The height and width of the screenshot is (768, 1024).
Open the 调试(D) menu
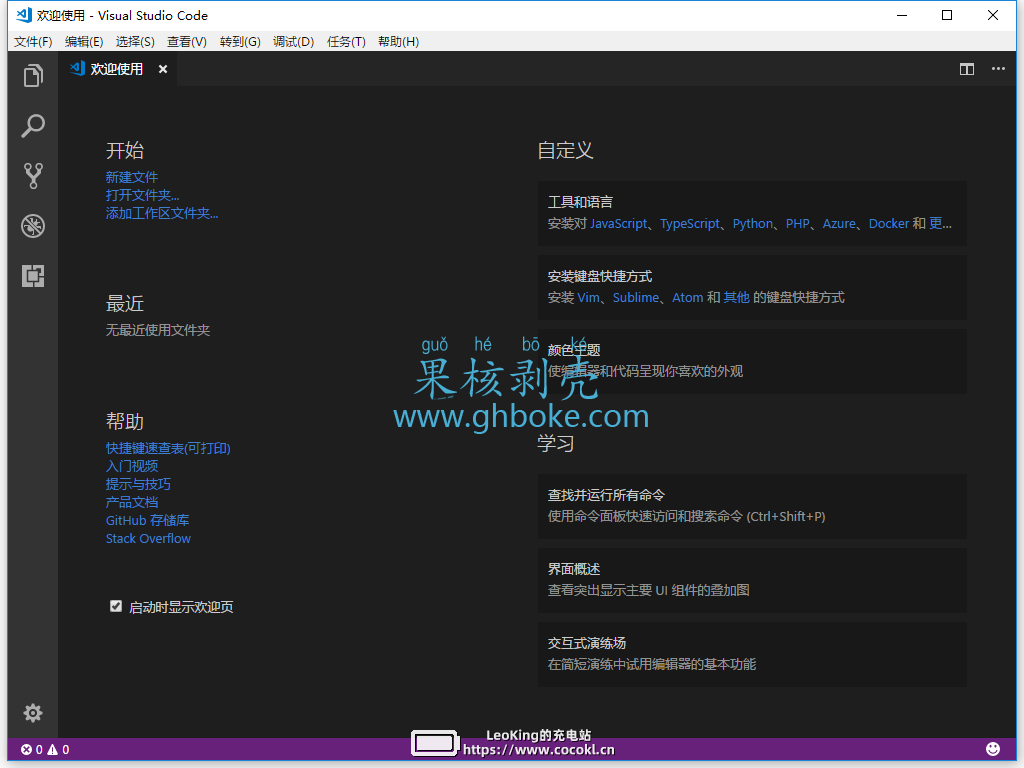tap(293, 42)
